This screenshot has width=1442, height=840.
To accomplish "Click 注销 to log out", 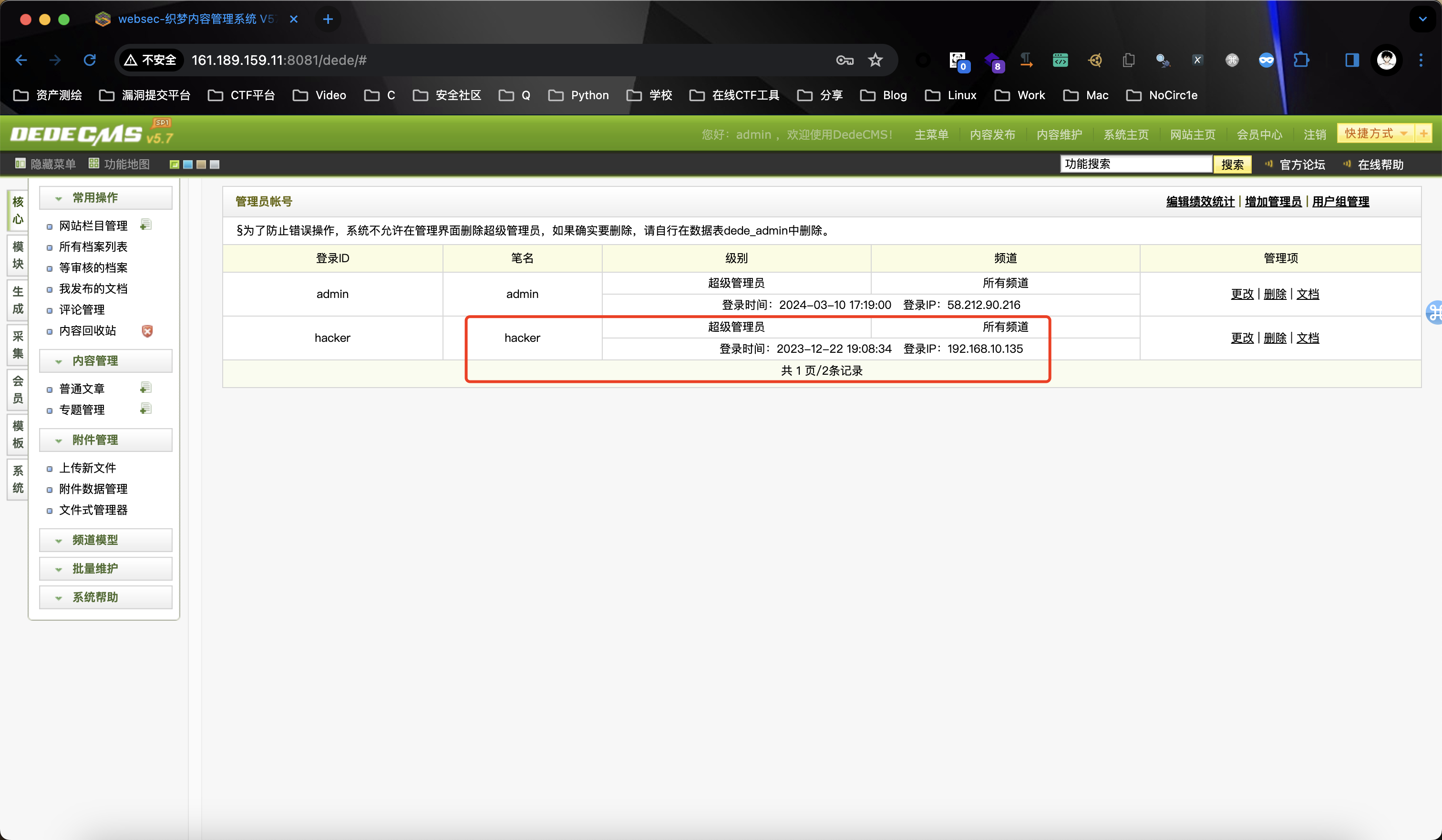I will click(1314, 134).
